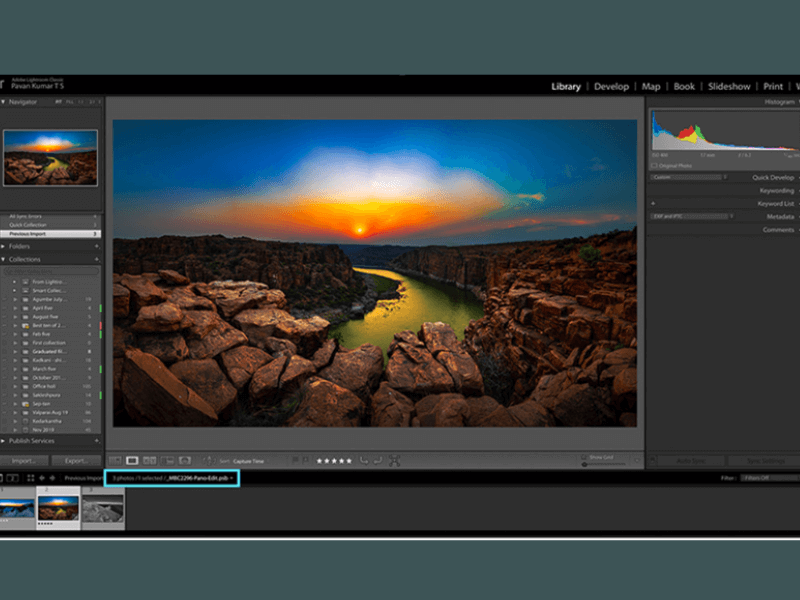Screen dimensions: 800x600
Task: Open Compare view from the toolbar
Action: 149,460
